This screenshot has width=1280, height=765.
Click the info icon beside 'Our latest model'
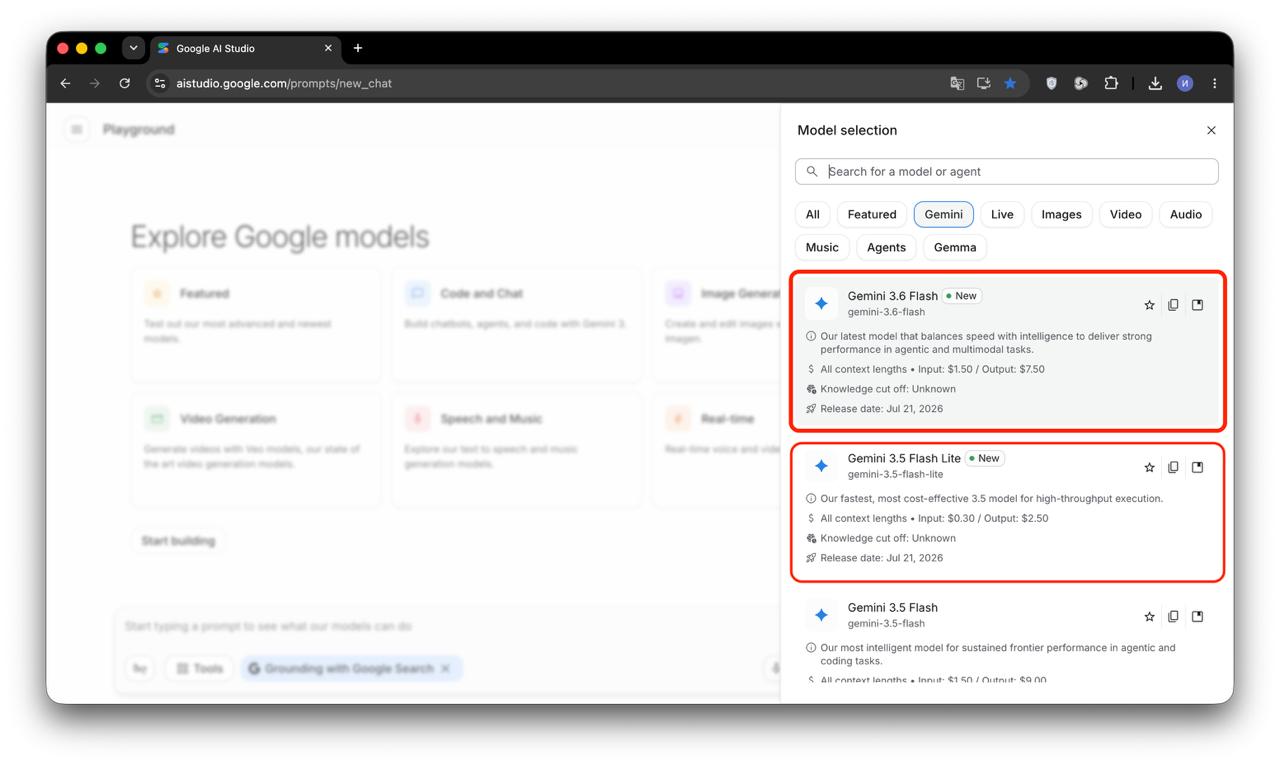(x=811, y=337)
